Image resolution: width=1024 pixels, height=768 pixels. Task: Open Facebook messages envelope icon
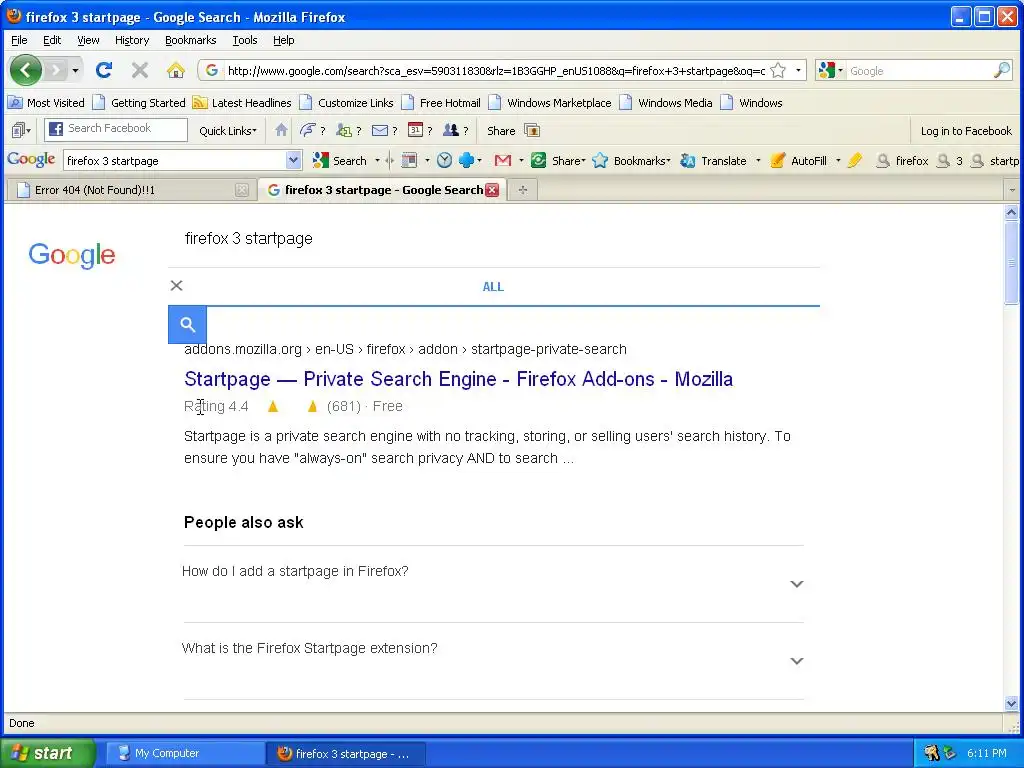379,131
